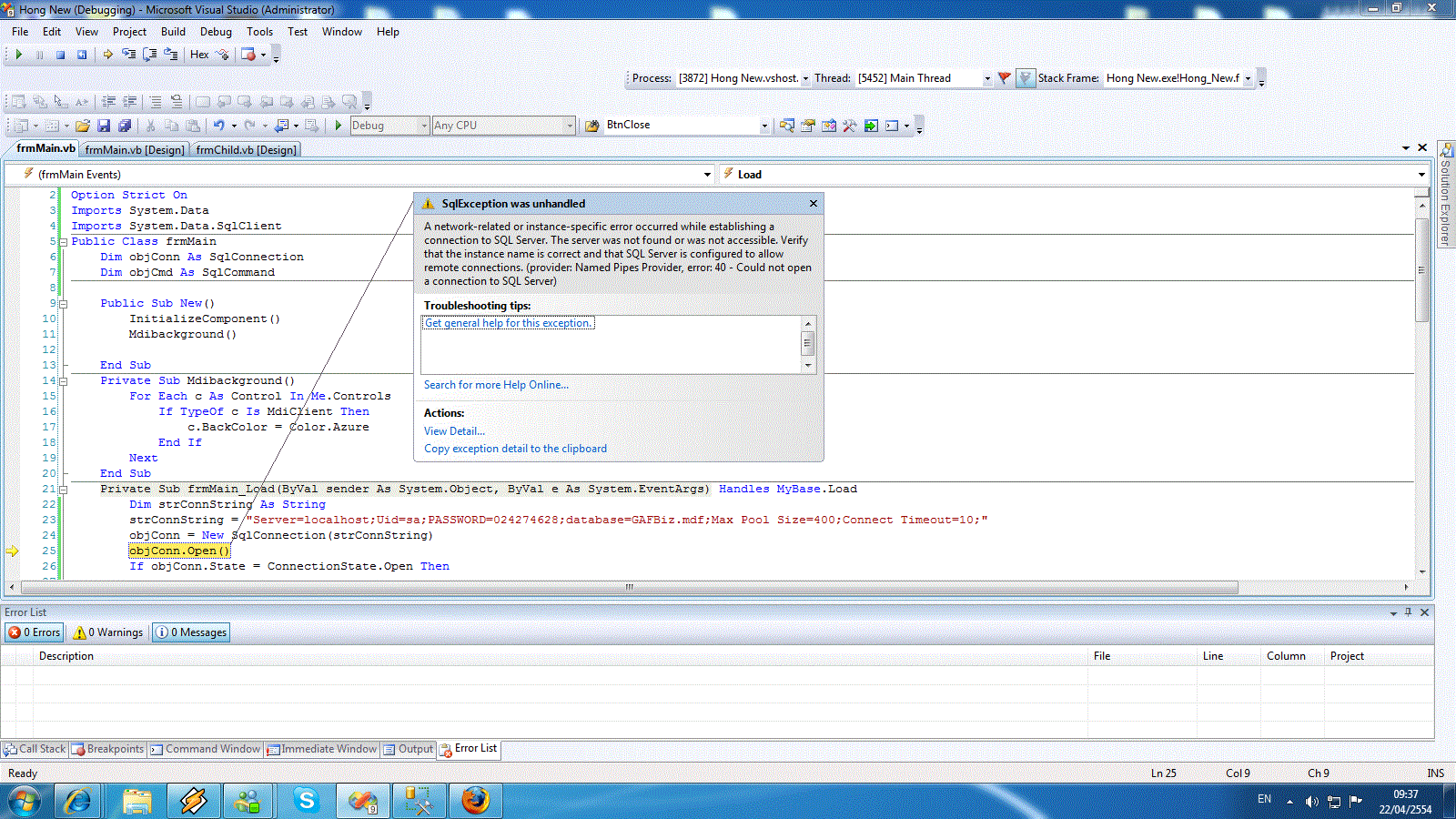Open the File menu

pos(20,32)
